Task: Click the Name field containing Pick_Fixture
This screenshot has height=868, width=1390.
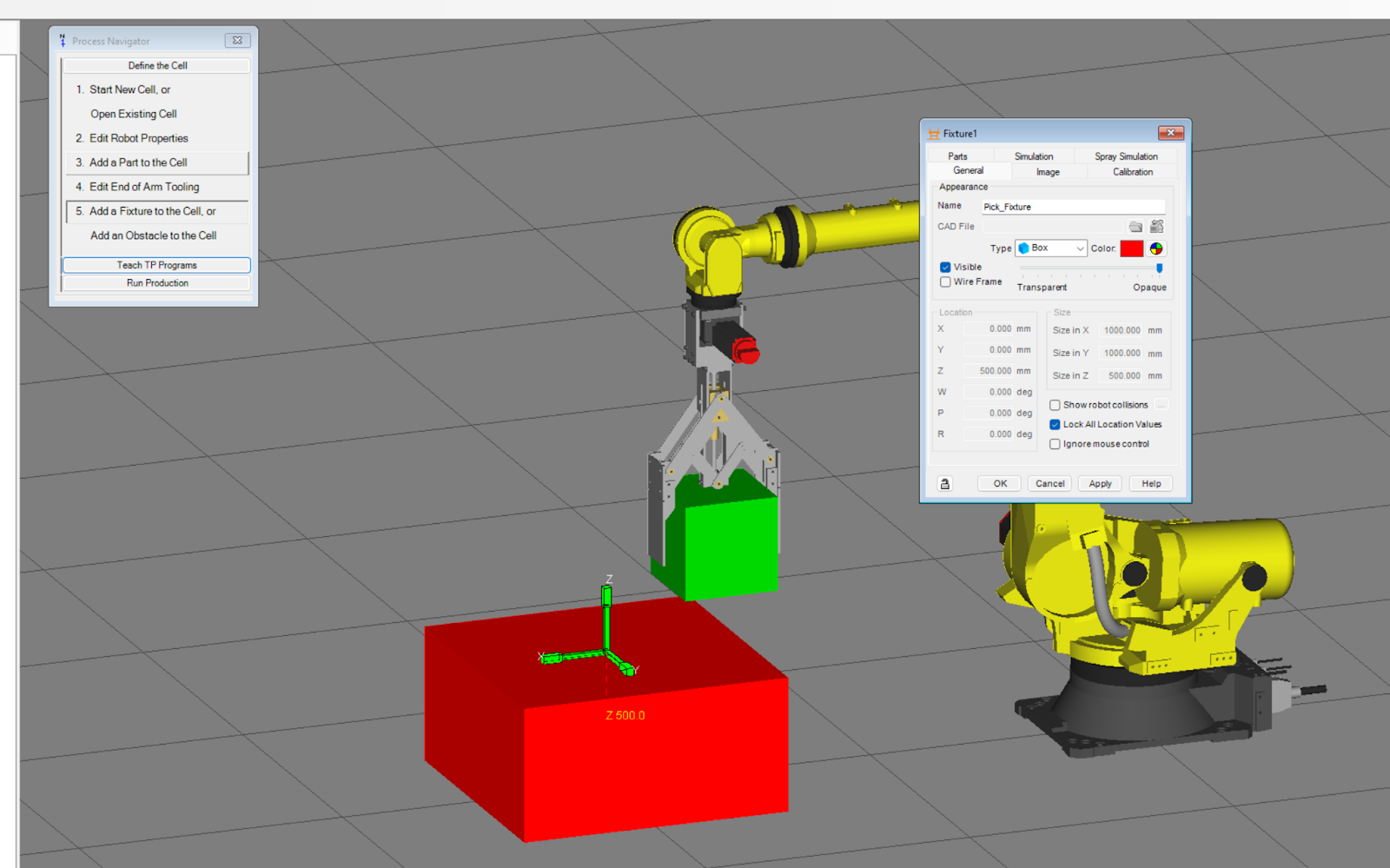Action: (1073, 207)
